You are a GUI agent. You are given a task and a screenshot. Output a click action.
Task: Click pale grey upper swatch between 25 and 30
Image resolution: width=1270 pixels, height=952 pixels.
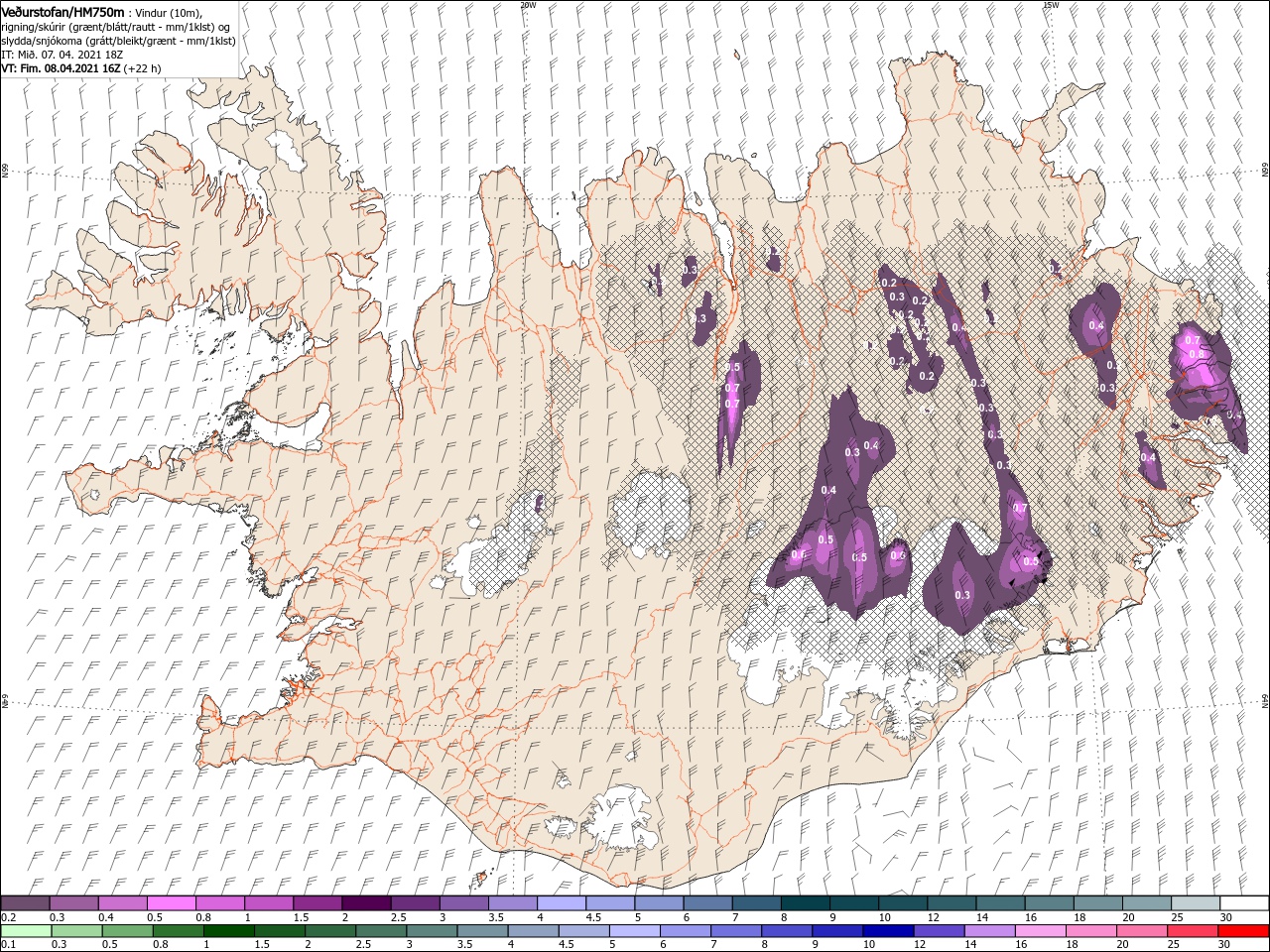(x=1195, y=903)
